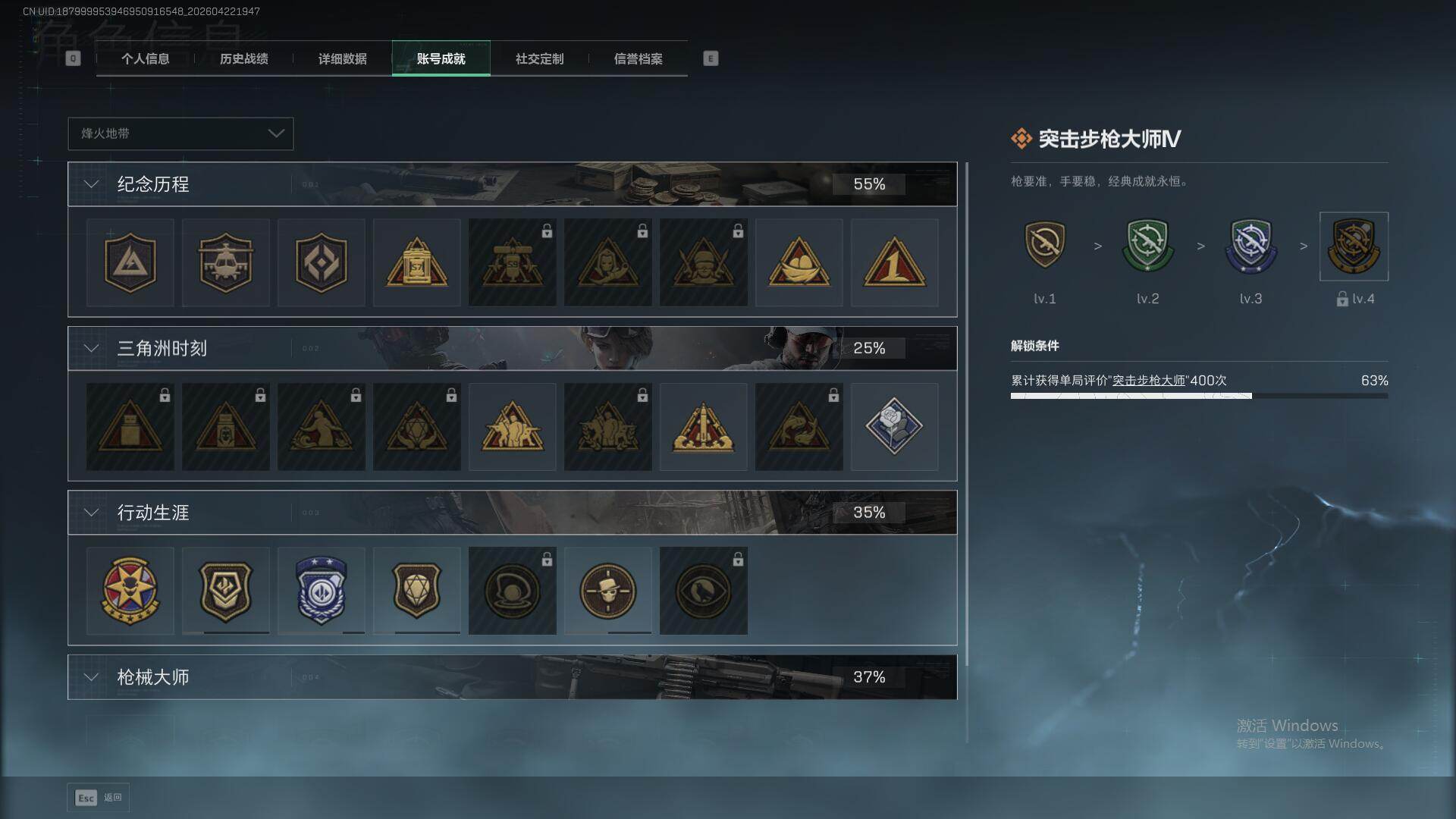Choose the blue lv.3 rifle master badge

[1250, 246]
